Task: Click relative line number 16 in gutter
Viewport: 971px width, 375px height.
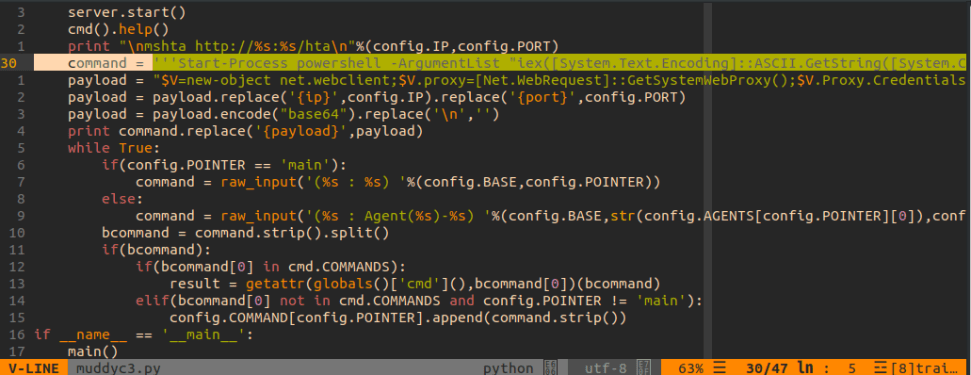Action: pyautogui.click(x=17, y=335)
